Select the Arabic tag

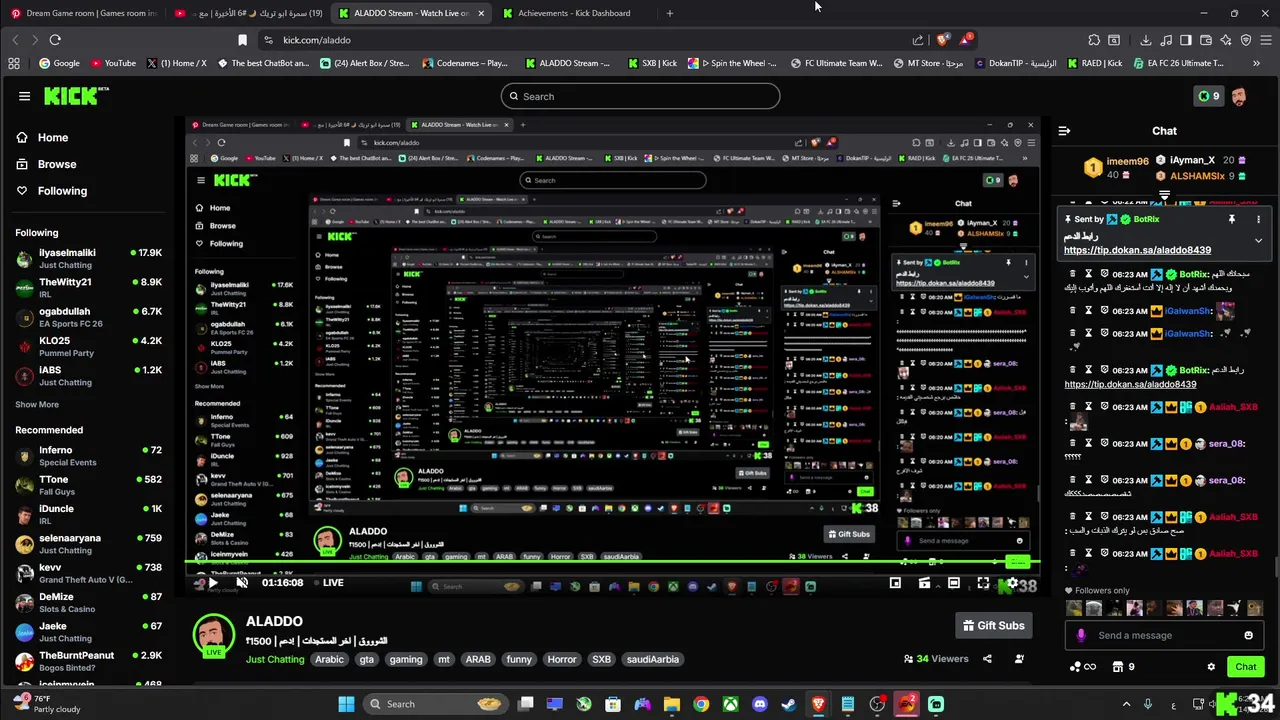pos(329,659)
